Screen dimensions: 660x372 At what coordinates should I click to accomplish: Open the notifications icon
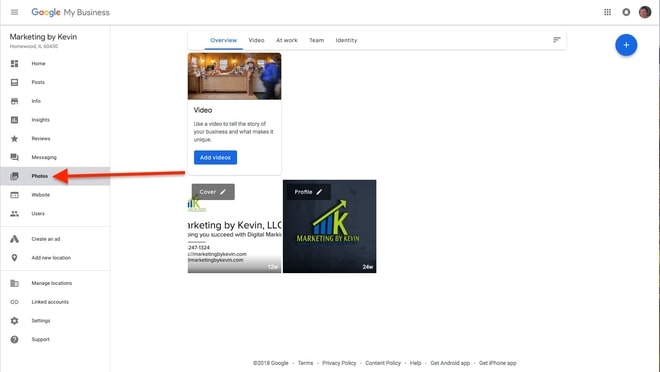pyautogui.click(x=626, y=12)
